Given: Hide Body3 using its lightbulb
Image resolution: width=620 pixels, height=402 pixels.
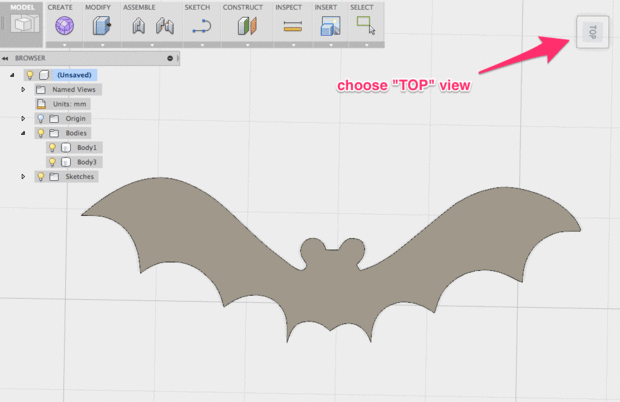Looking at the screenshot, I should (x=52, y=162).
